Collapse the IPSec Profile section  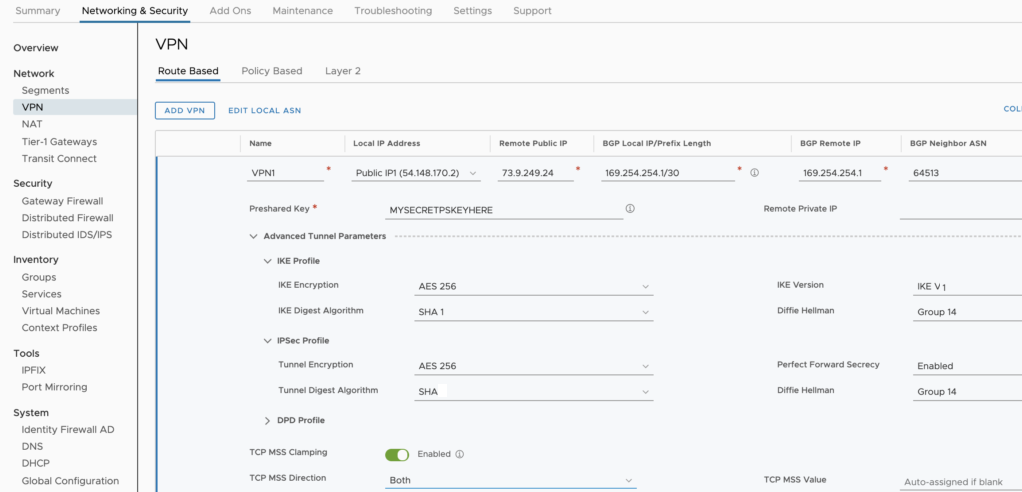pos(268,341)
